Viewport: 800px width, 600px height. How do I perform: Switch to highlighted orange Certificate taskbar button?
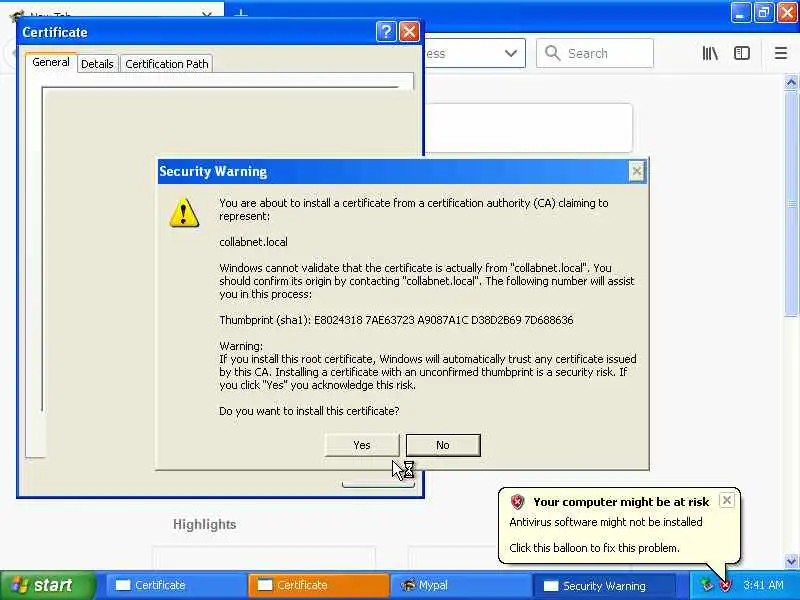(318, 585)
